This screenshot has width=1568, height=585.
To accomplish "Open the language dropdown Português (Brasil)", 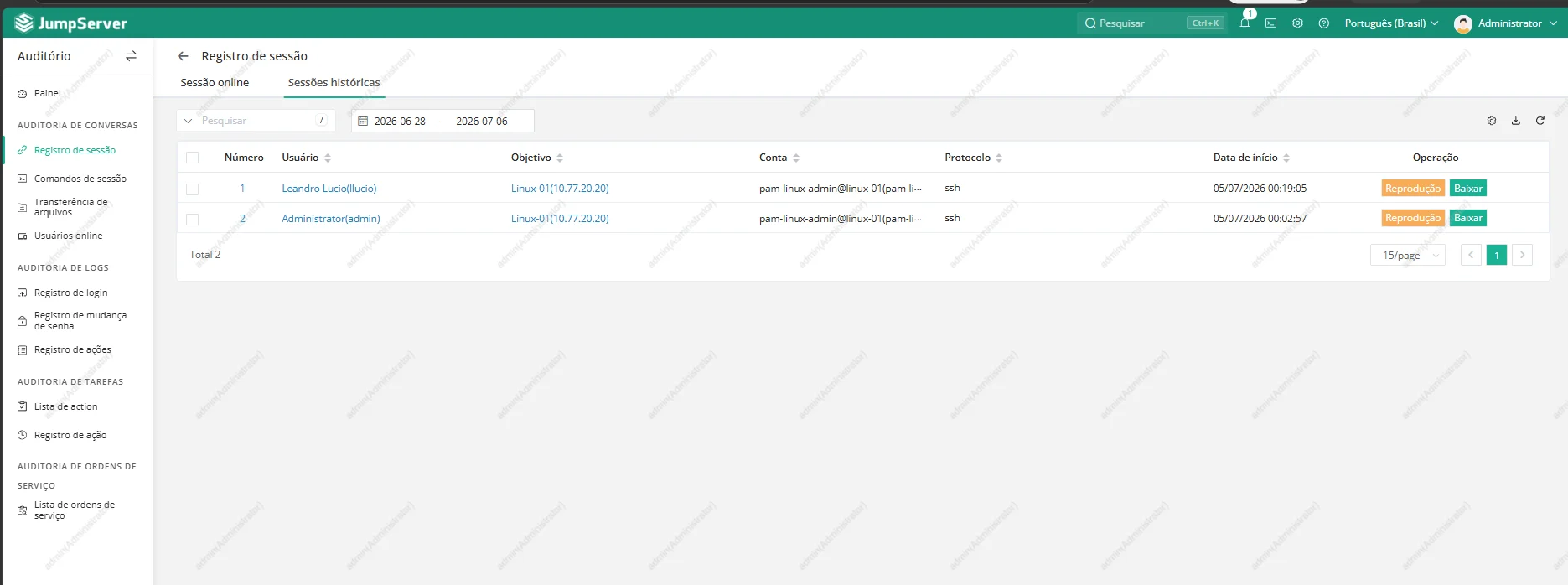I will (1391, 23).
